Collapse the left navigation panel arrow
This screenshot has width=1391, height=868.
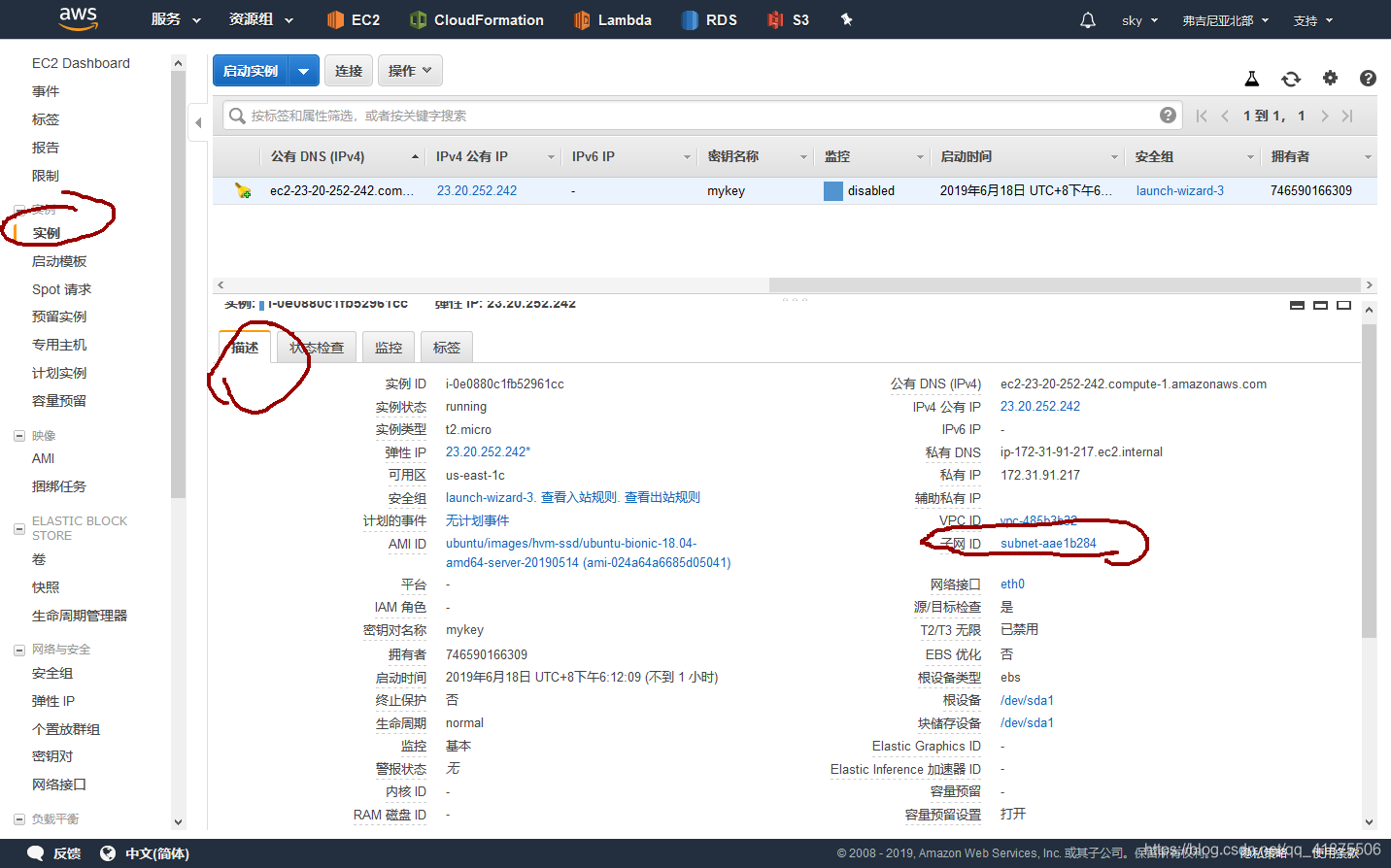pyautogui.click(x=198, y=122)
